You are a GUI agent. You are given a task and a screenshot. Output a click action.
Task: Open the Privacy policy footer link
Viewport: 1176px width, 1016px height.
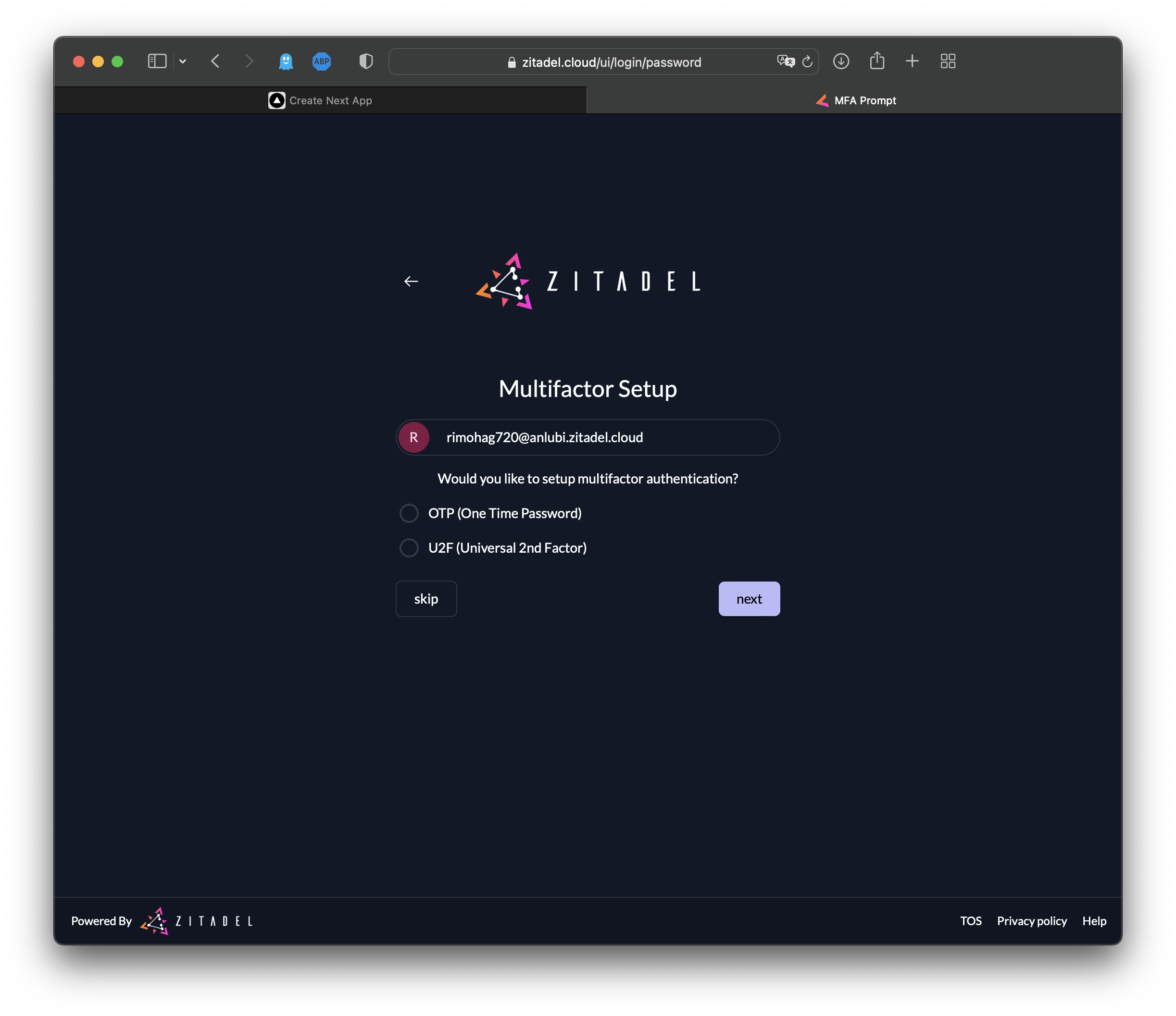point(1031,921)
